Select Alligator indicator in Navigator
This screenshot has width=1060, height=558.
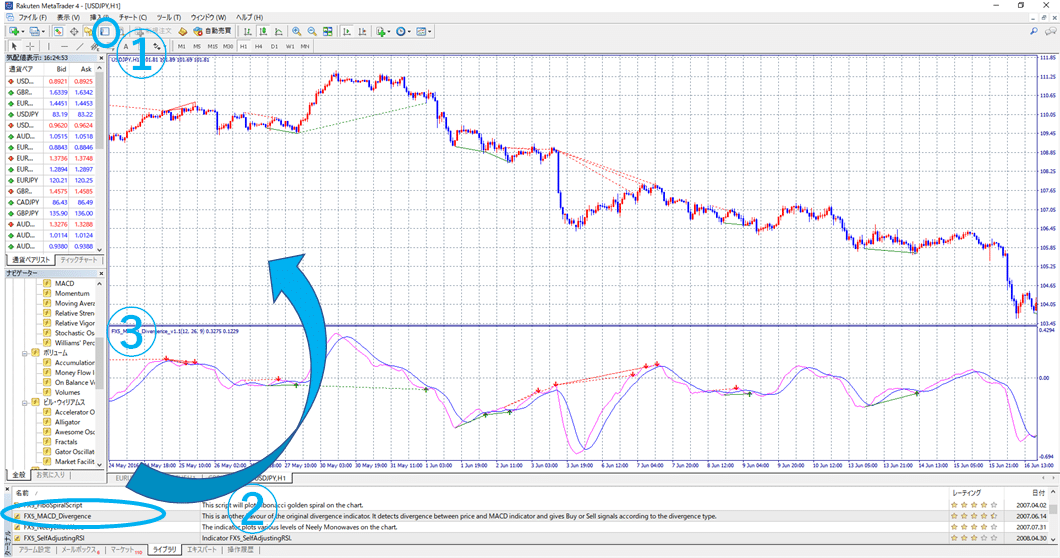pos(68,422)
